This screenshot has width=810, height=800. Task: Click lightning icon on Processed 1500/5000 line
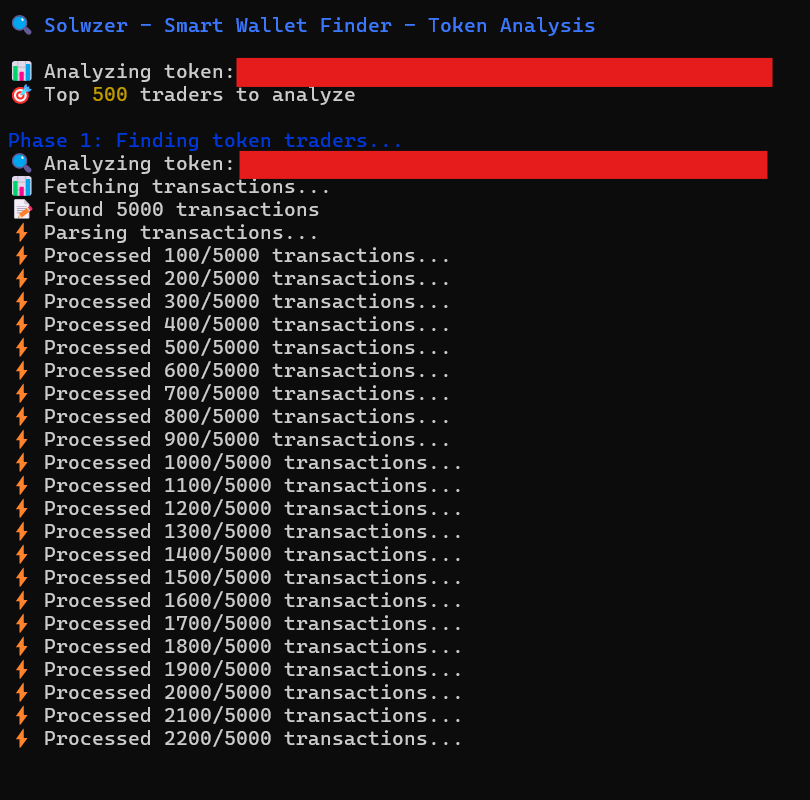click(21, 577)
